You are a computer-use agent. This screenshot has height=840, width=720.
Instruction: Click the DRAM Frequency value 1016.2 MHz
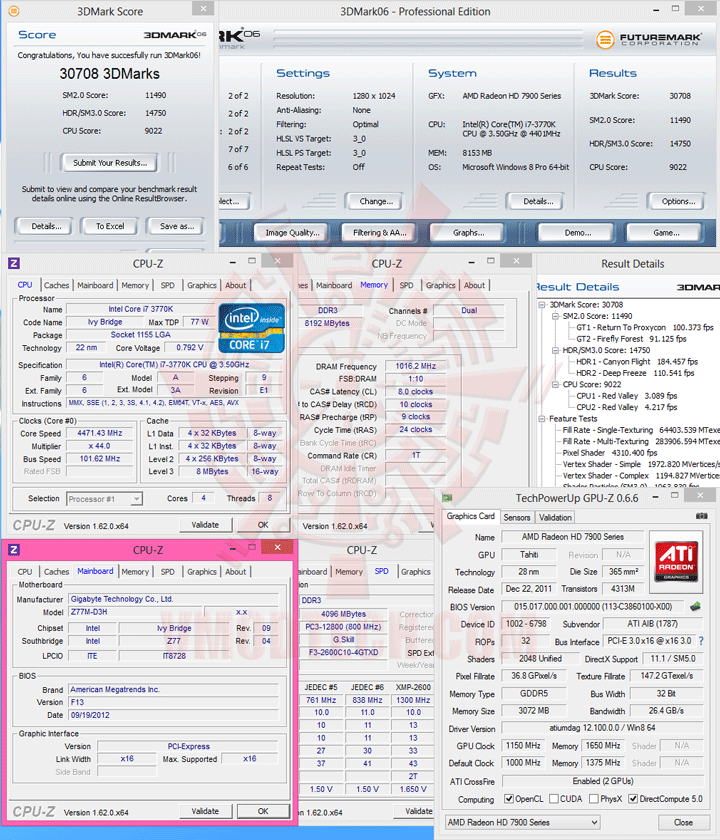[x=416, y=366]
